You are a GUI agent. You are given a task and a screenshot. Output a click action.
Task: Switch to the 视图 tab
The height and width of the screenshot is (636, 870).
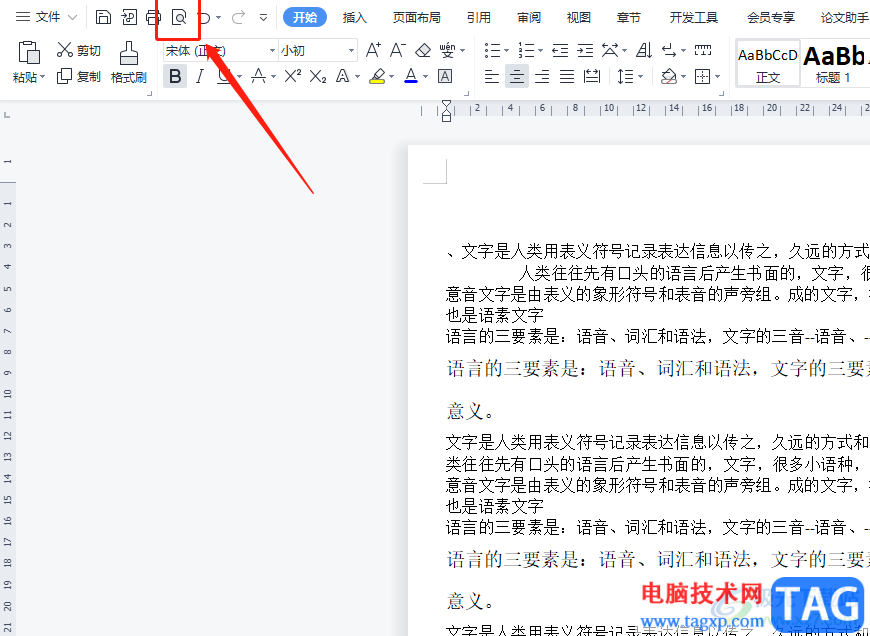coord(579,18)
